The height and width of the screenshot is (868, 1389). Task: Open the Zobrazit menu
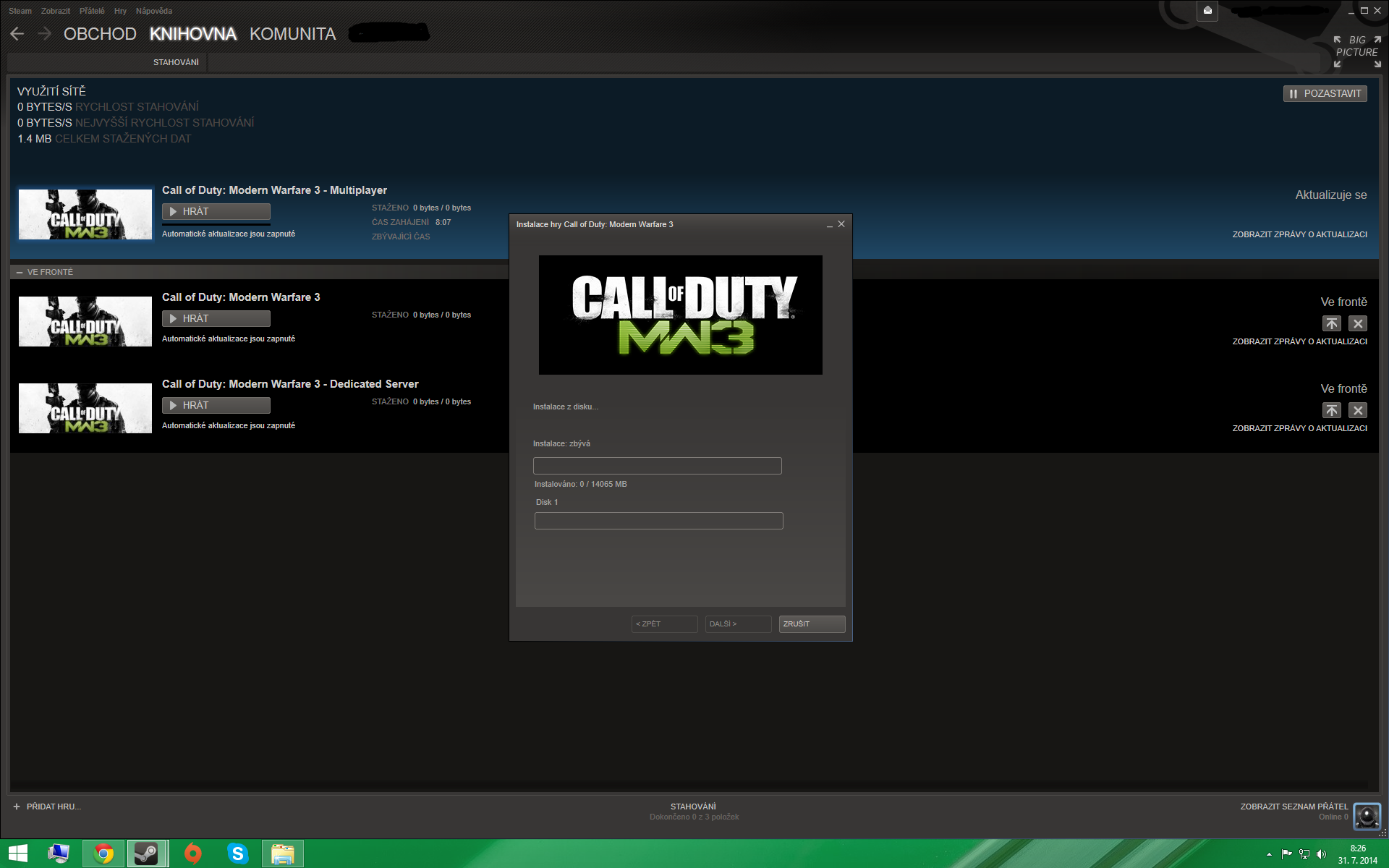56,11
